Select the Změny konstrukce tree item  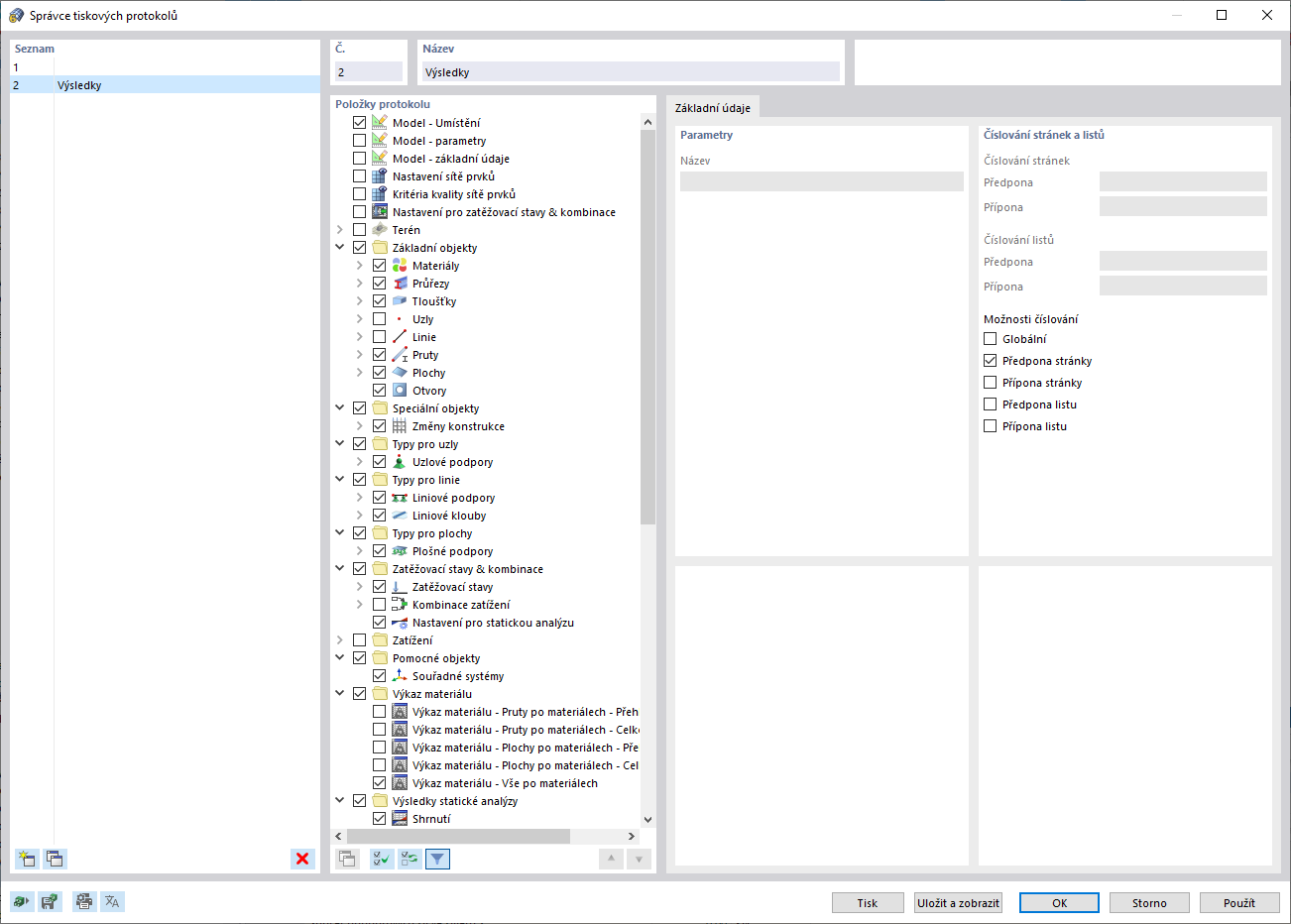click(458, 426)
